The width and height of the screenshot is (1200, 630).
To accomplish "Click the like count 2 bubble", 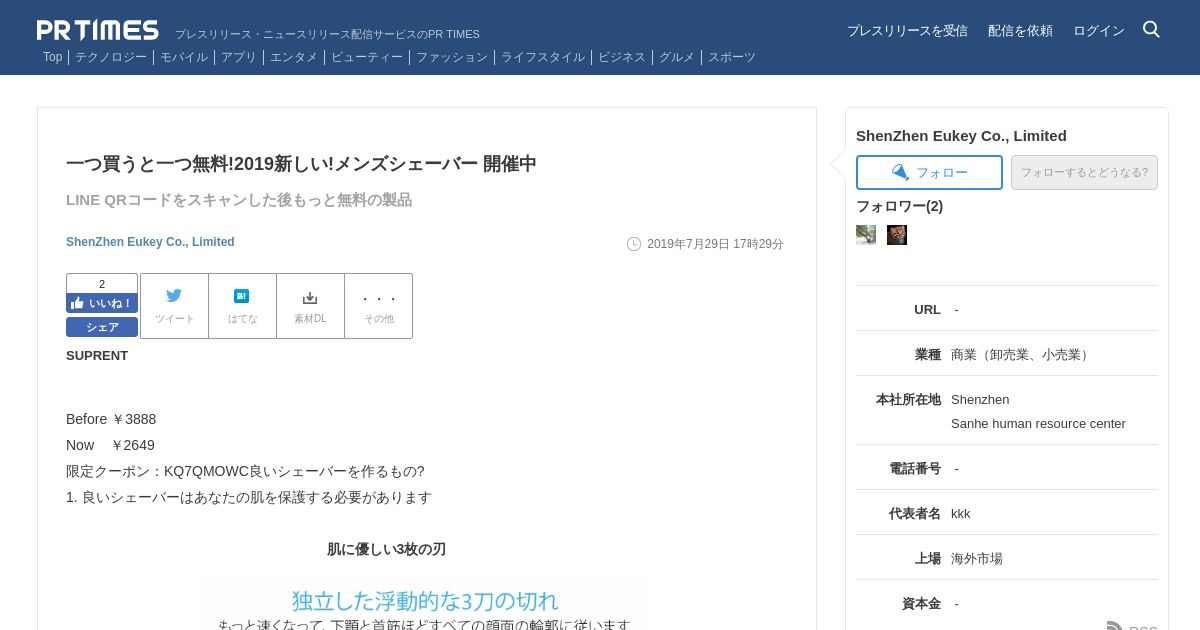I will tap(102, 284).
